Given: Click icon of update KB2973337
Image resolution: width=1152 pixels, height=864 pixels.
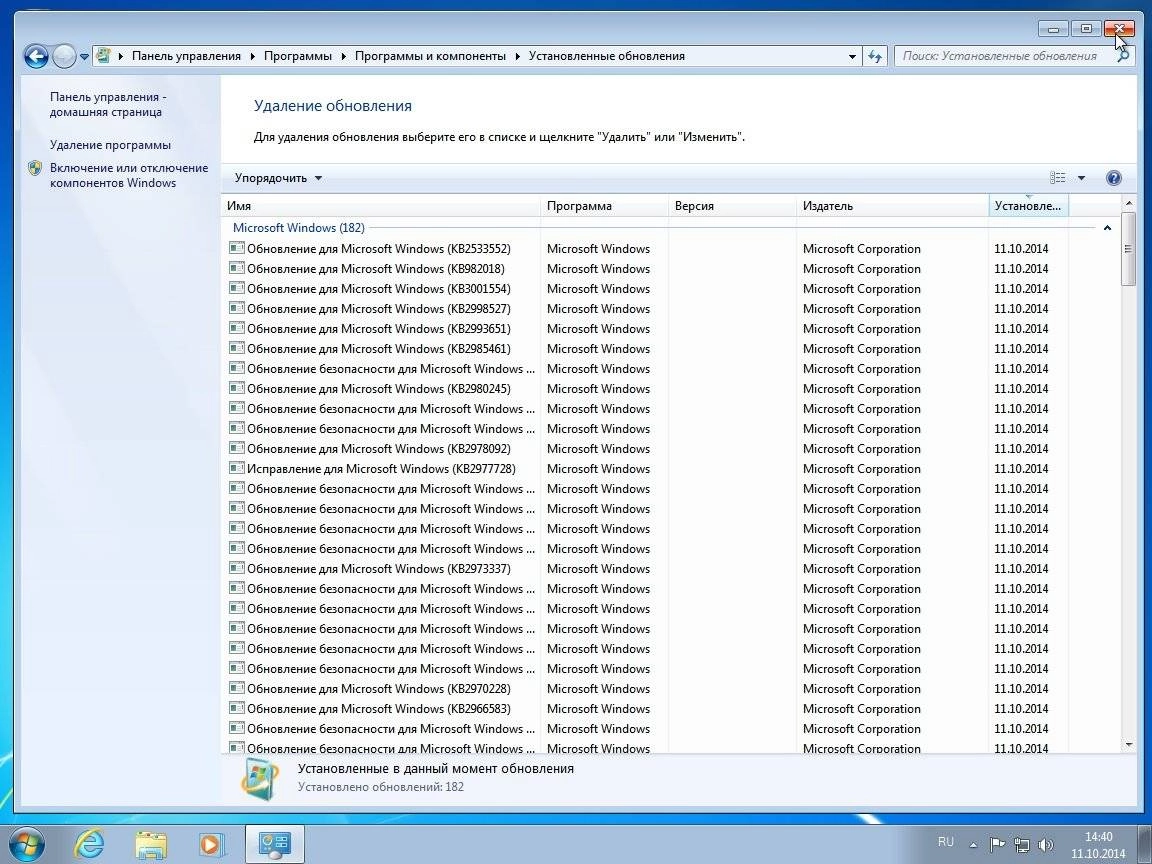Looking at the screenshot, I should tap(237, 568).
